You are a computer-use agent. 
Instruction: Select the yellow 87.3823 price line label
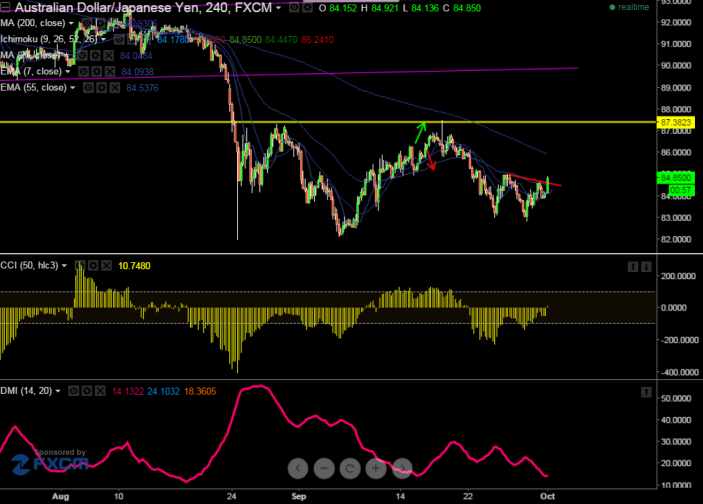pos(676,122)
